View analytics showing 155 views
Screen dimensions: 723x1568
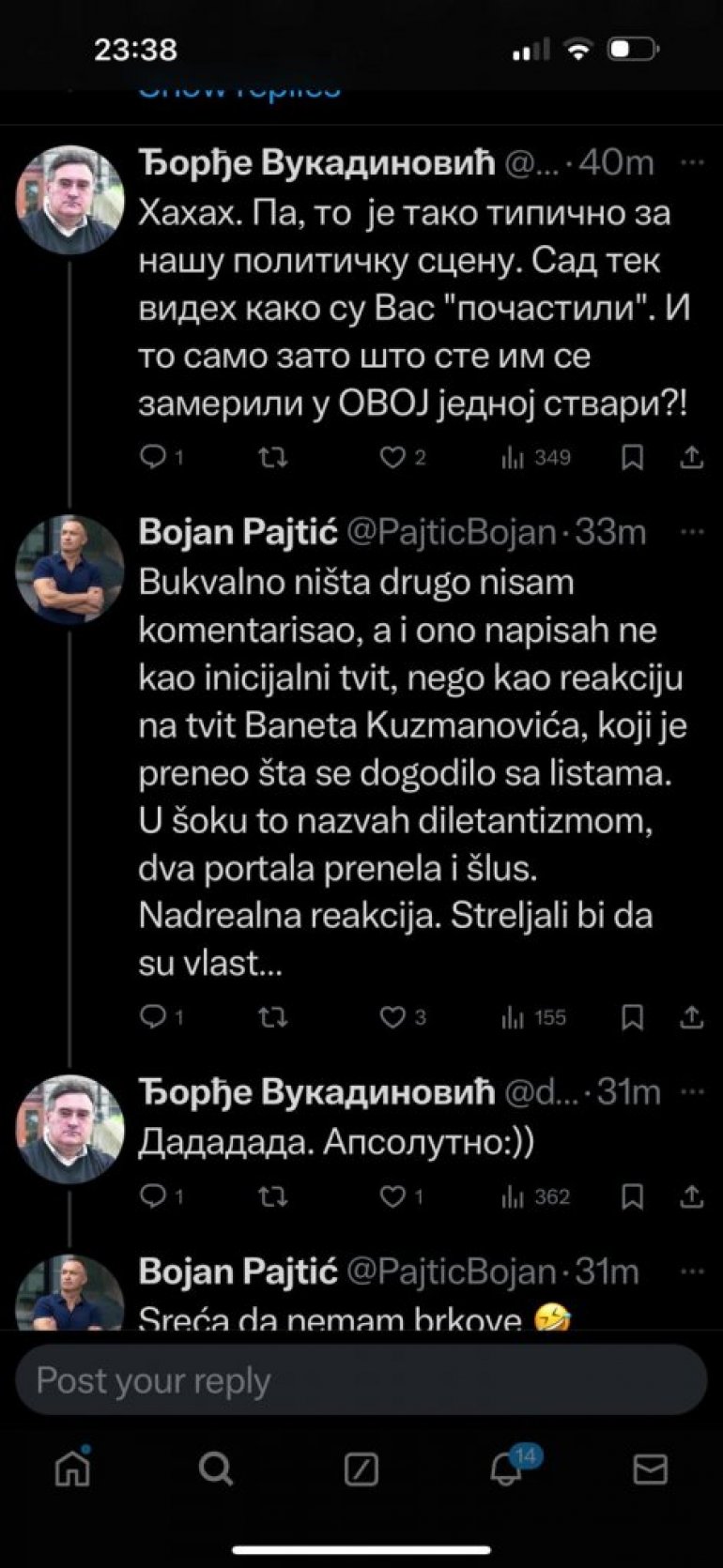pyautogui.click(x=535, y=1017)
